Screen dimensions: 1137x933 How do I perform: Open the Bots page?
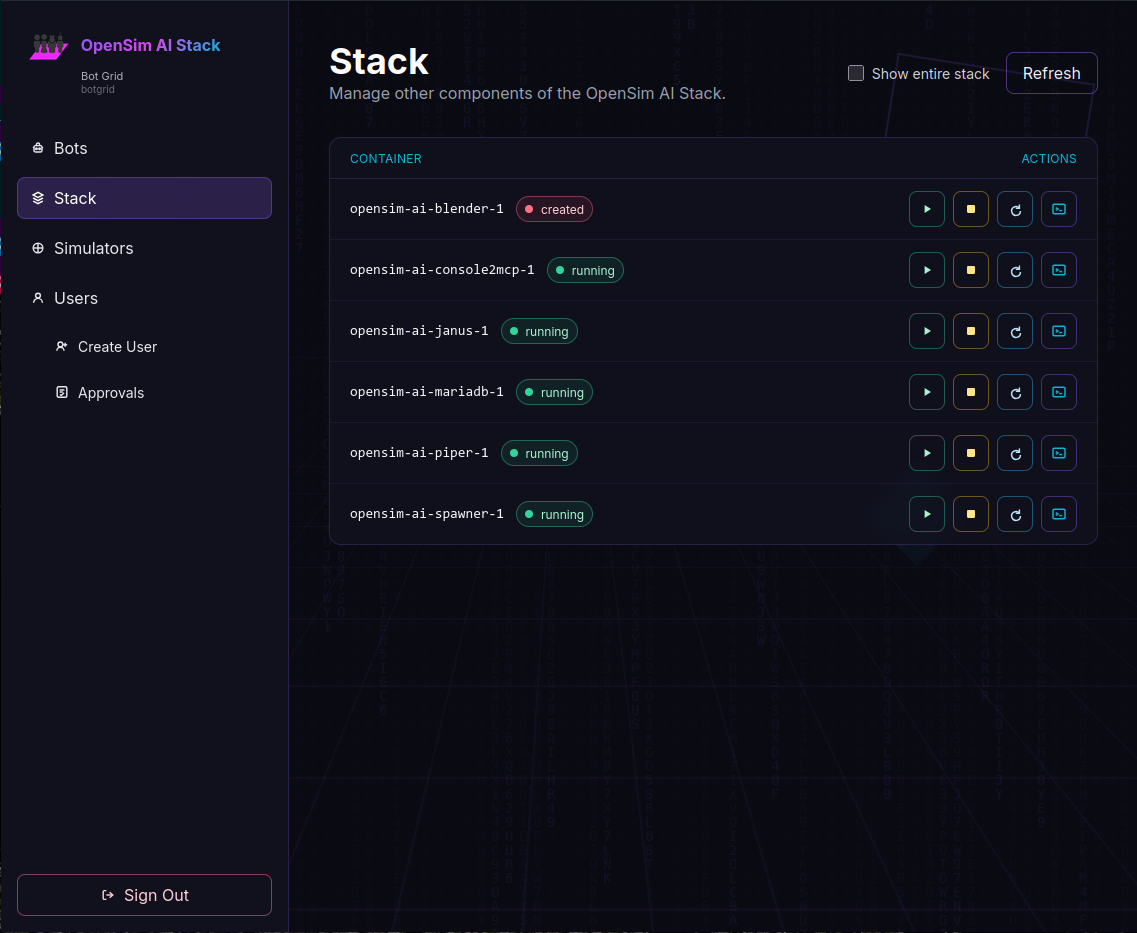[x=144, y=148]
